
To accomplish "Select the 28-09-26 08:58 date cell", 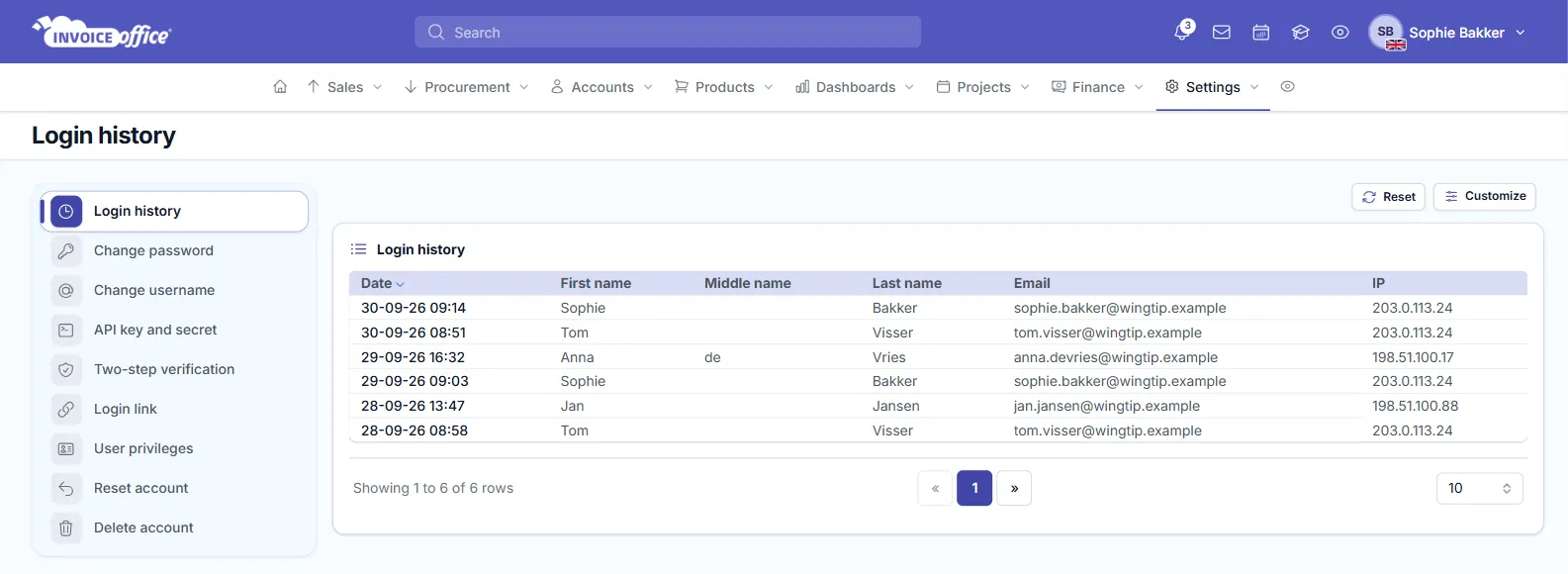I will click(x=415, y=430).
